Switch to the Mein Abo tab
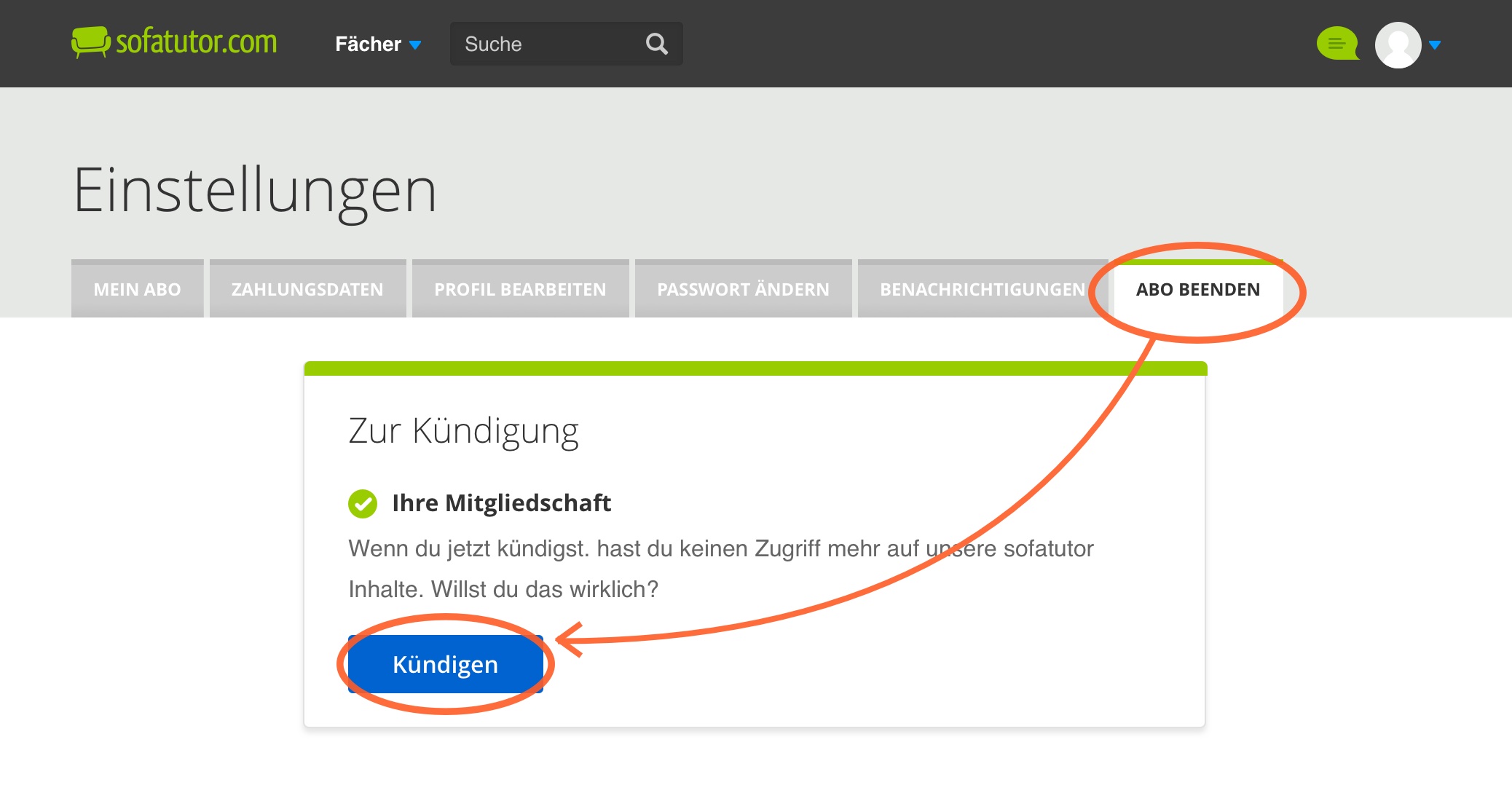Image resolution: width=1512 pixels, height=801 pixels. 137,289
